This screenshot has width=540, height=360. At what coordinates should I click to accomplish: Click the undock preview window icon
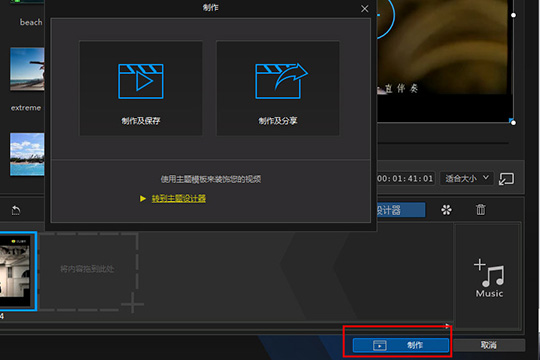(x=506, y=179)
